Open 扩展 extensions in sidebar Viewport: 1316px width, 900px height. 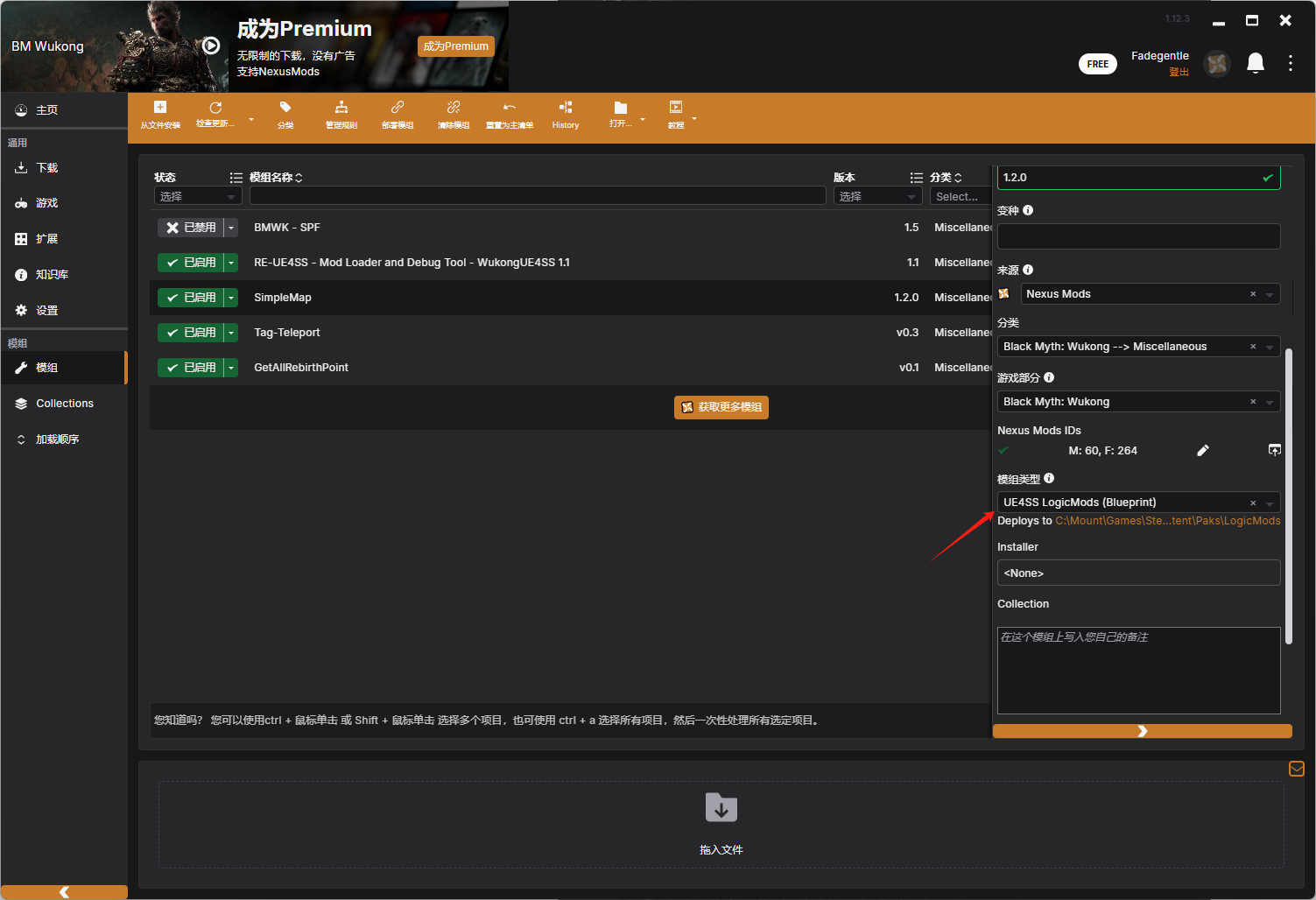pyautogui.click(x=64, y=239)
